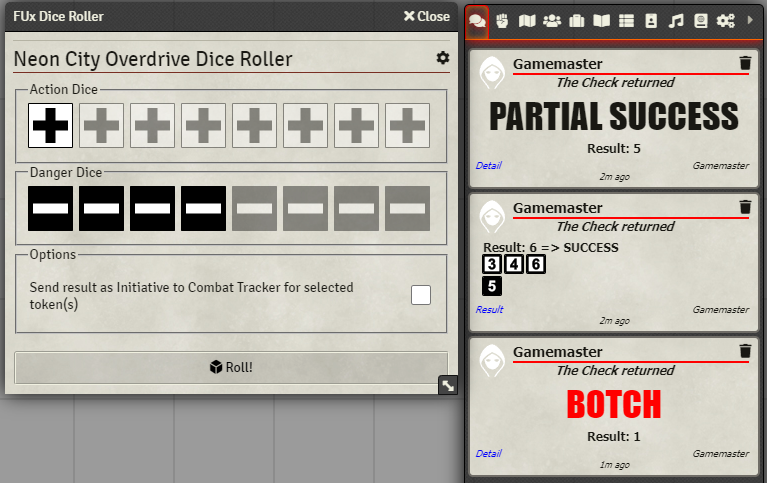
Task: Select the seventh Action die plus
Action: pyautogui.click(x=356, y=125)
